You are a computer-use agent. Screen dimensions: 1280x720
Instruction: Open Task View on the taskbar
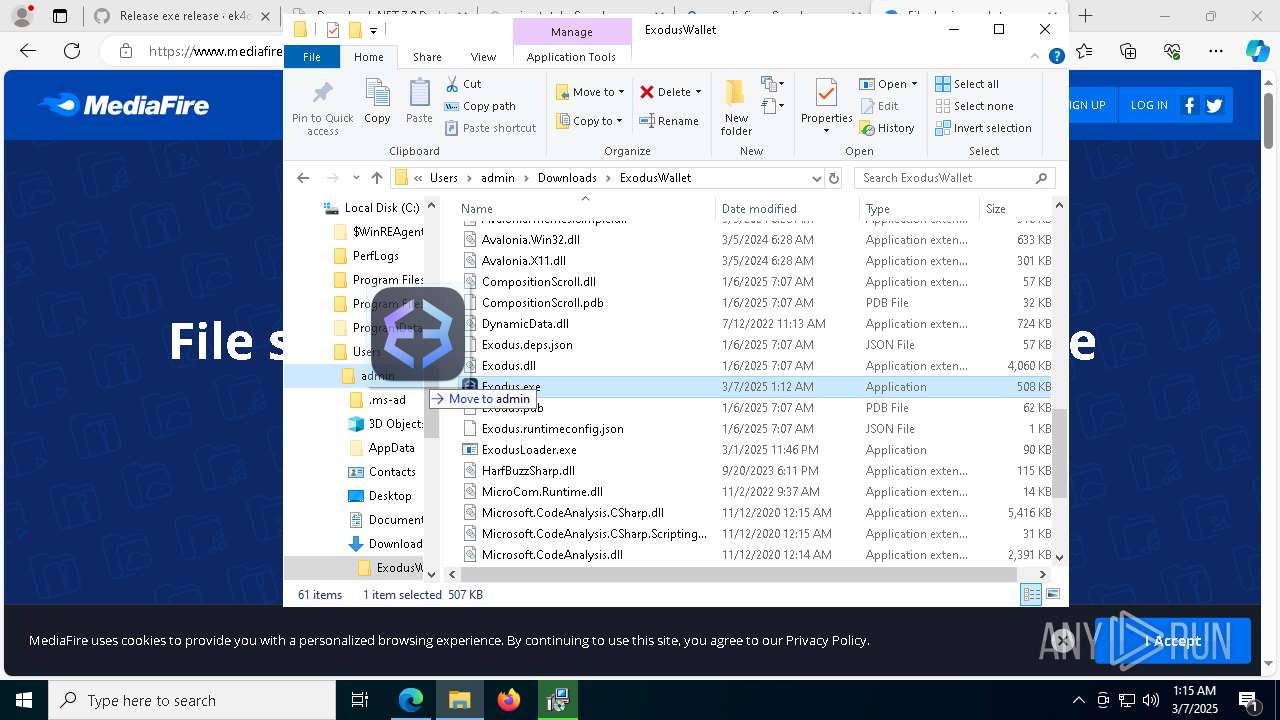(360, 700)
